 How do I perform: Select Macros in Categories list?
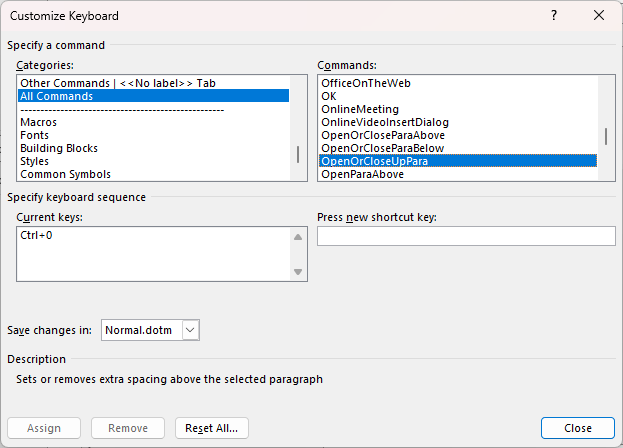coord(39,122)
